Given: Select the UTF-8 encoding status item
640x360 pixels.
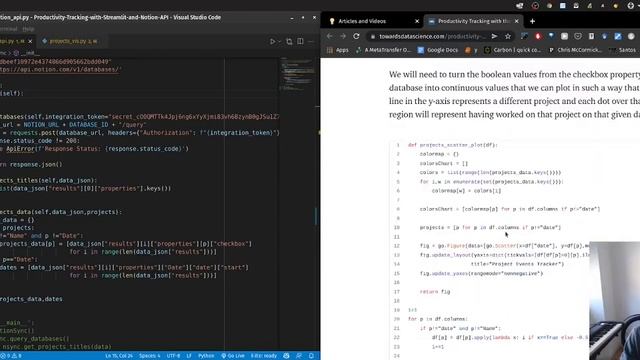Looking at the screenshot, I should point(173,356).
